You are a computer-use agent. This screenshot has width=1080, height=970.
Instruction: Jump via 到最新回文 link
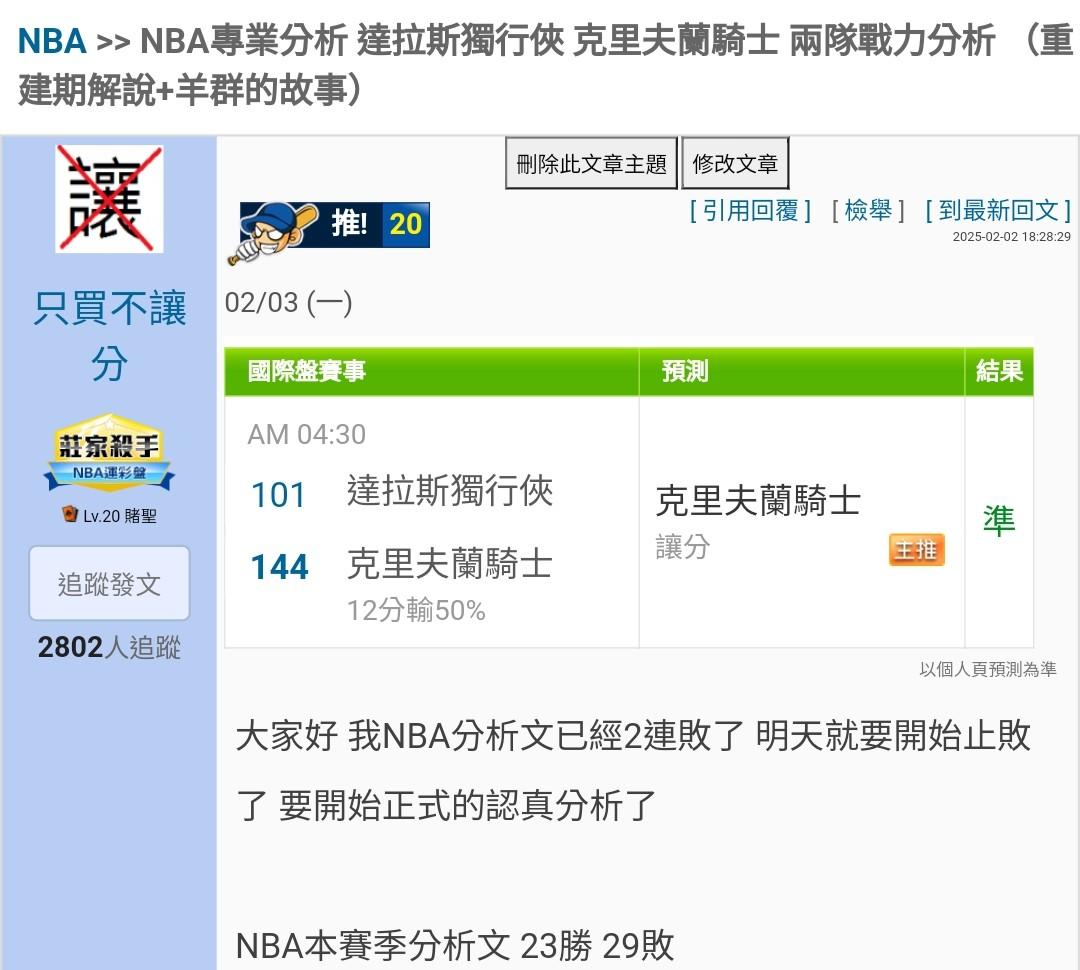click(x=998, y=210)
